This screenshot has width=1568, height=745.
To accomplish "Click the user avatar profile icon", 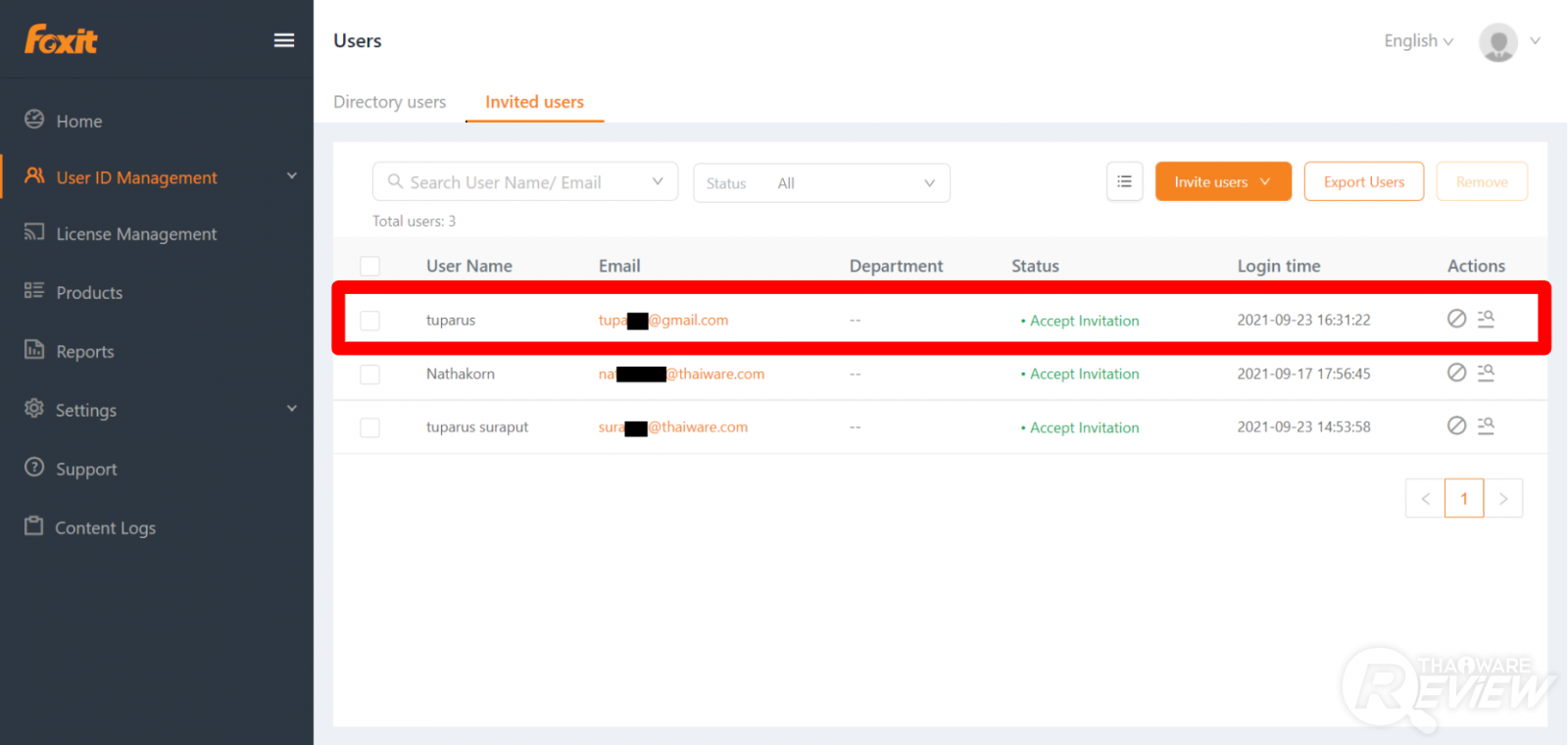I will (1497, 42).
